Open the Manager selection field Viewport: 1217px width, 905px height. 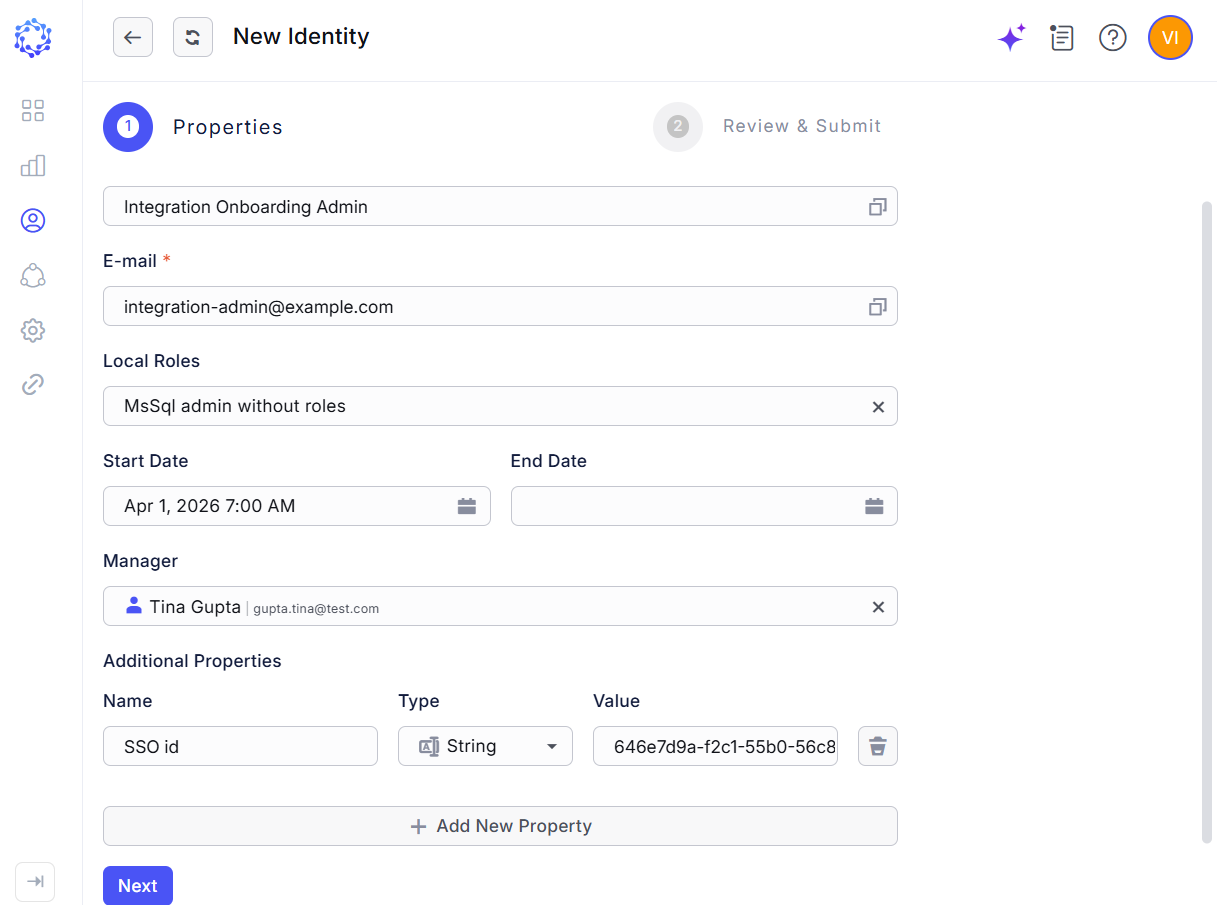500,606
